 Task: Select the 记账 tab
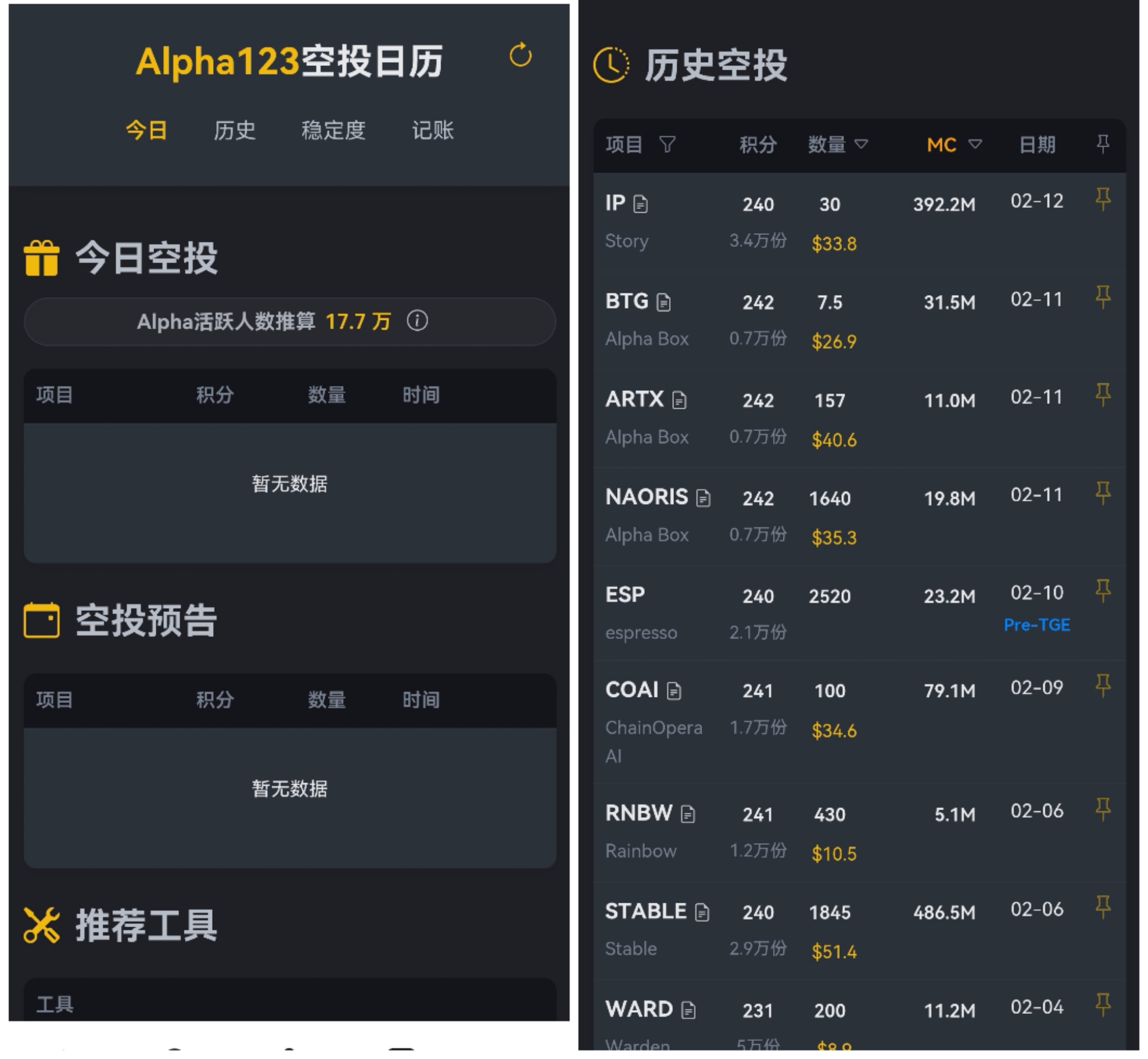(x=433, y=131)
